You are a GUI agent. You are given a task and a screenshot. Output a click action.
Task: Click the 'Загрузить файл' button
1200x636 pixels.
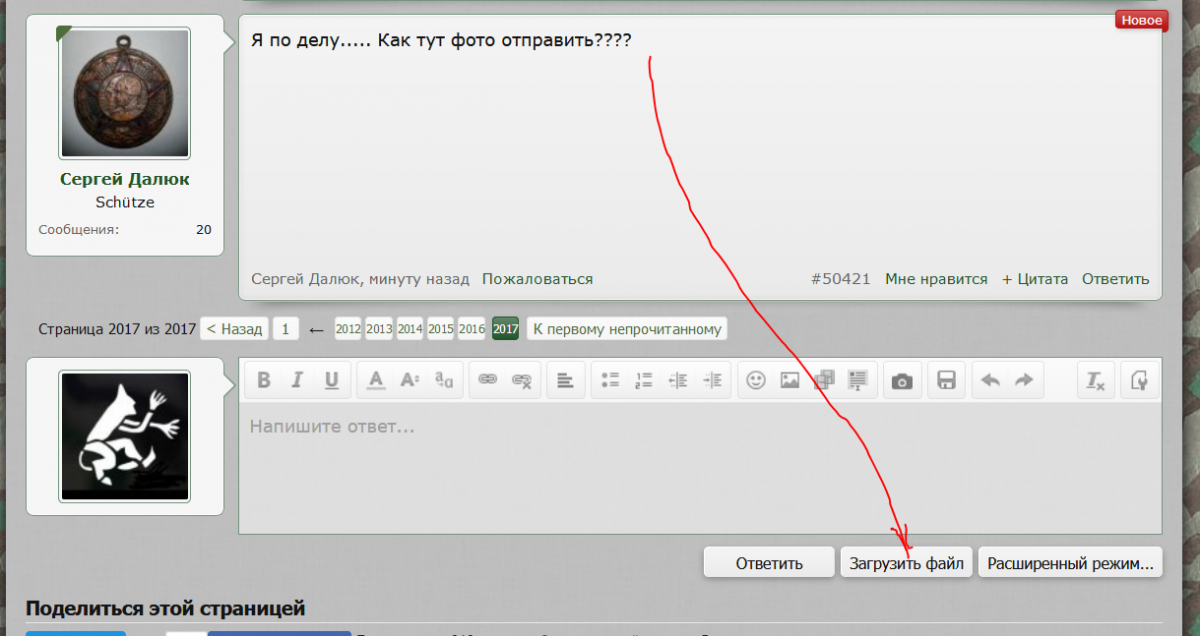(906, 563)
